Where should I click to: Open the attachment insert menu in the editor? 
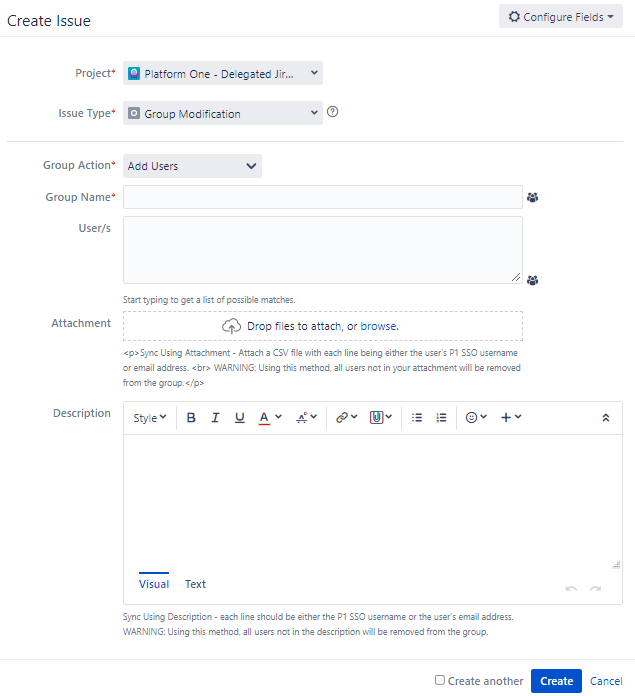(x=381, y=418)
